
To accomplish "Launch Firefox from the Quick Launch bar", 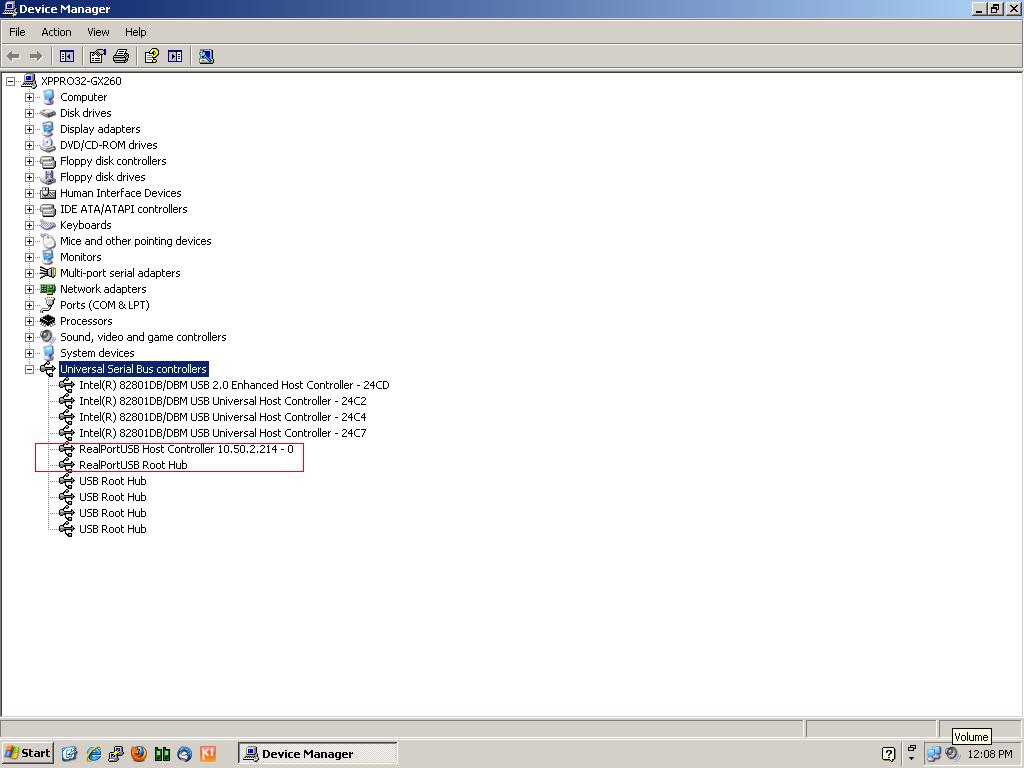I will click(x=139, y=753).
